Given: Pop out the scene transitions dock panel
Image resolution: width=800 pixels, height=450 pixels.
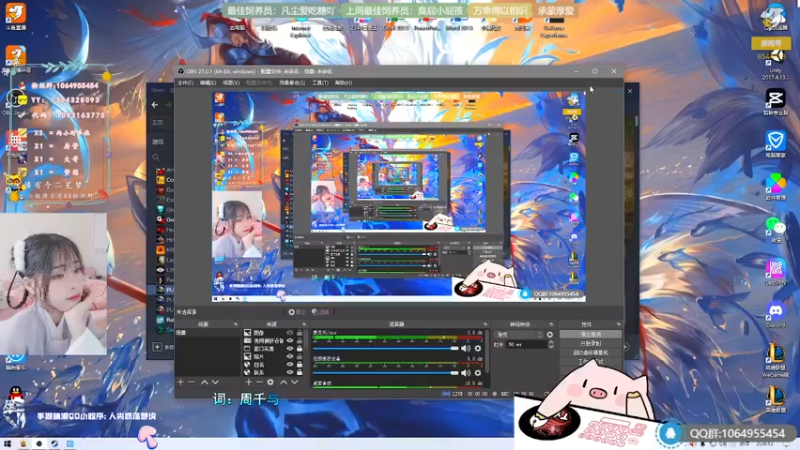Looking at the screenshot, I should pos(551,324).
